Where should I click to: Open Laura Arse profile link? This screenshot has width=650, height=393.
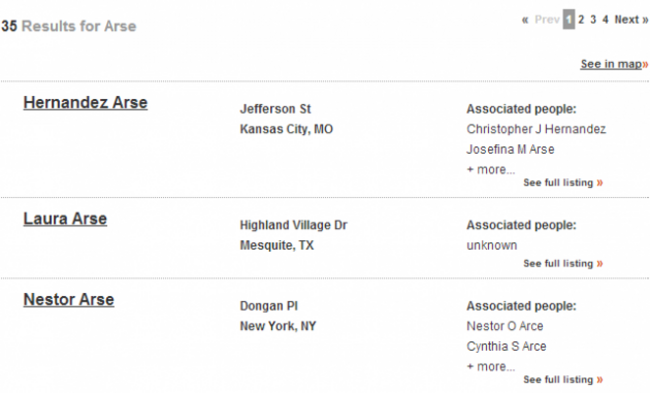pyautogui.click(x=65, y=218)
